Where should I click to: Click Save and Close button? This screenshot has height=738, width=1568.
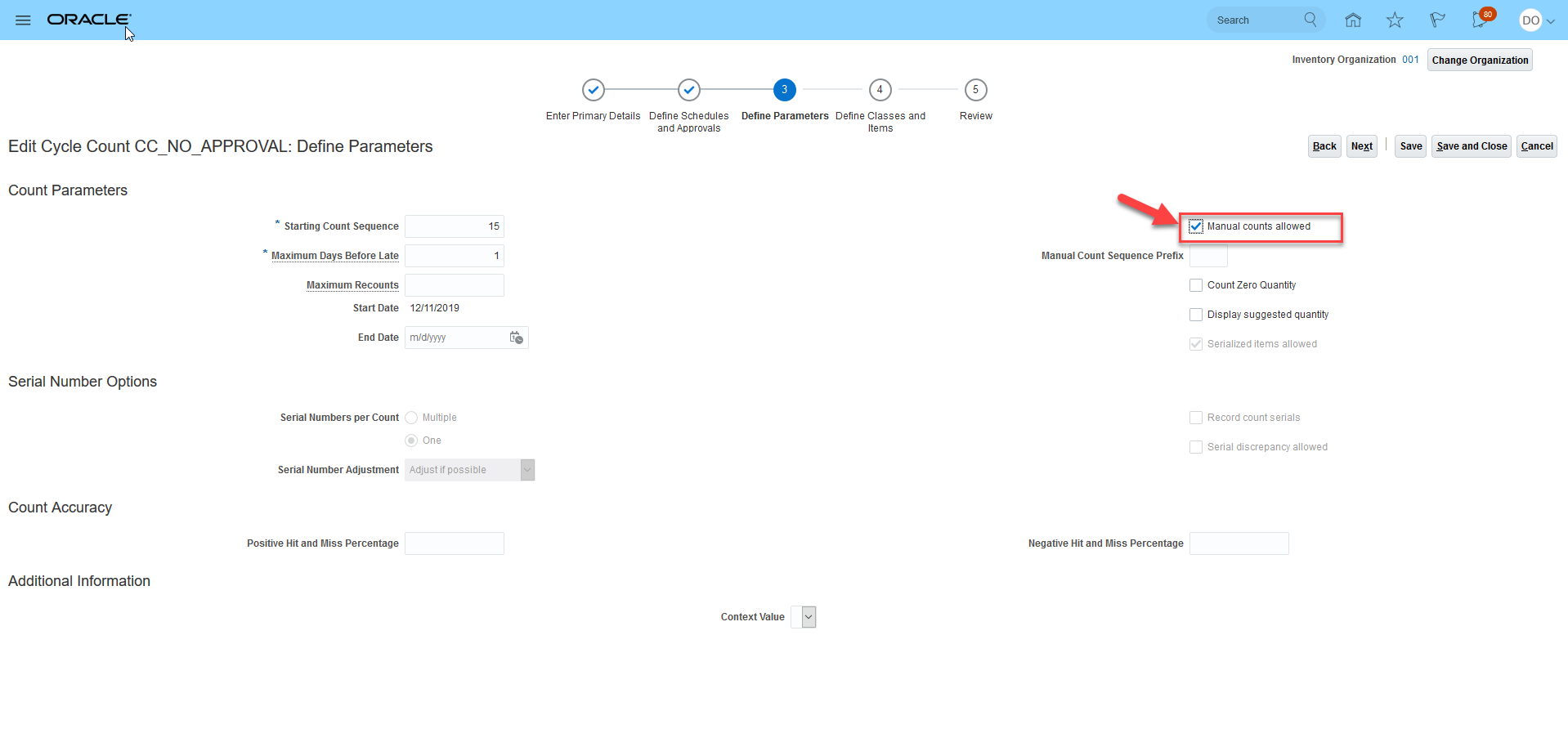coord(1472,146)
